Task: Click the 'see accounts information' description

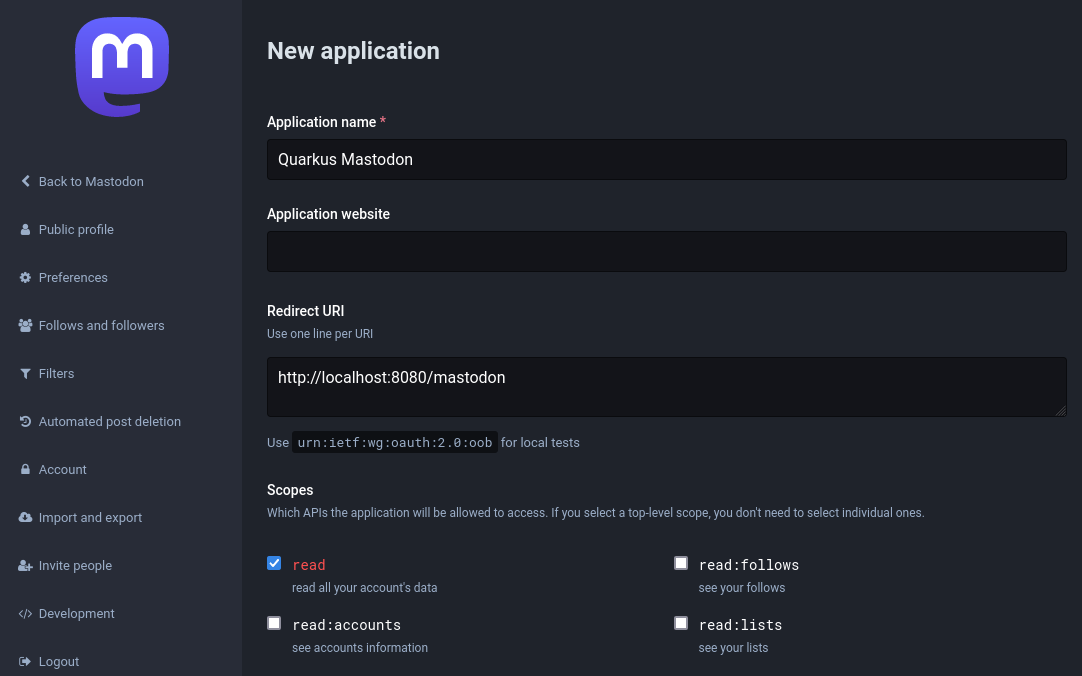Action: pos(360,648)
